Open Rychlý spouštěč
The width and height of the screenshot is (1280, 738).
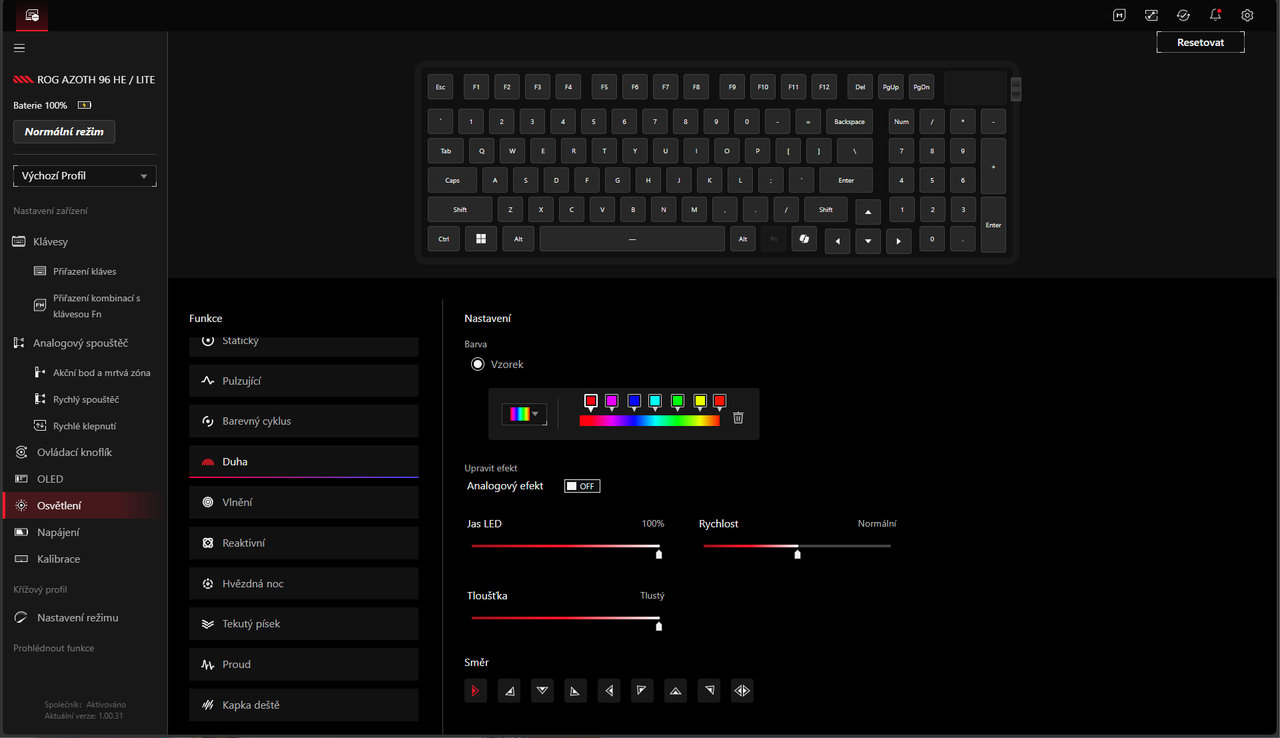86,399
